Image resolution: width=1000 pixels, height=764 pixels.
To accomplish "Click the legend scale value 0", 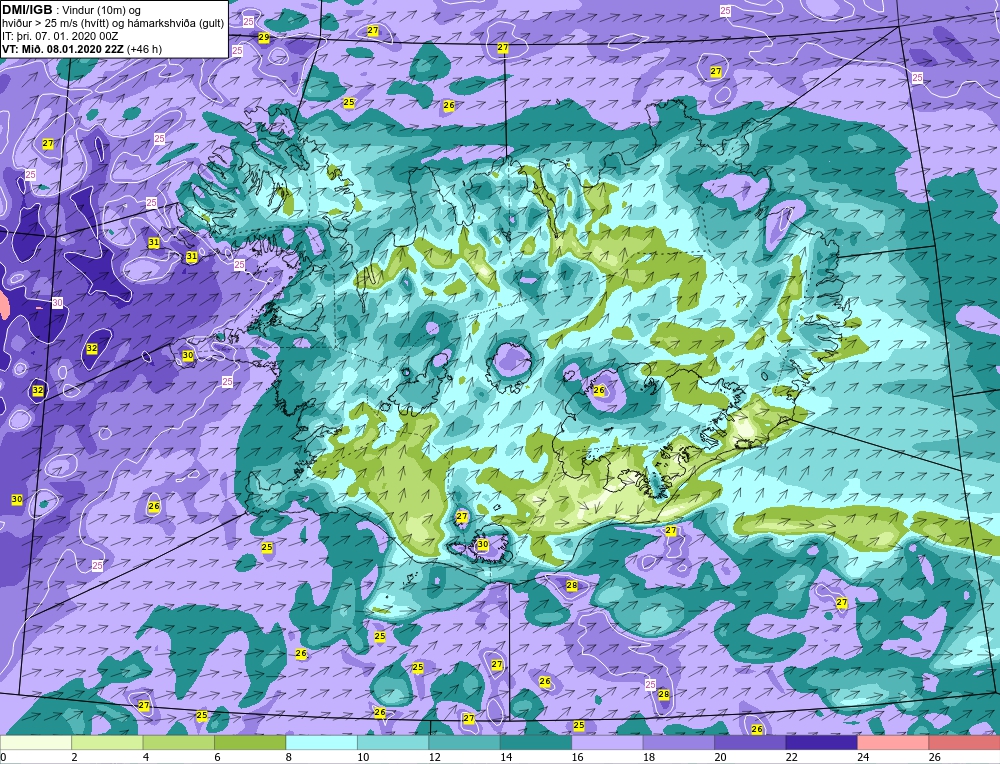I will click(x=3, y=757).
